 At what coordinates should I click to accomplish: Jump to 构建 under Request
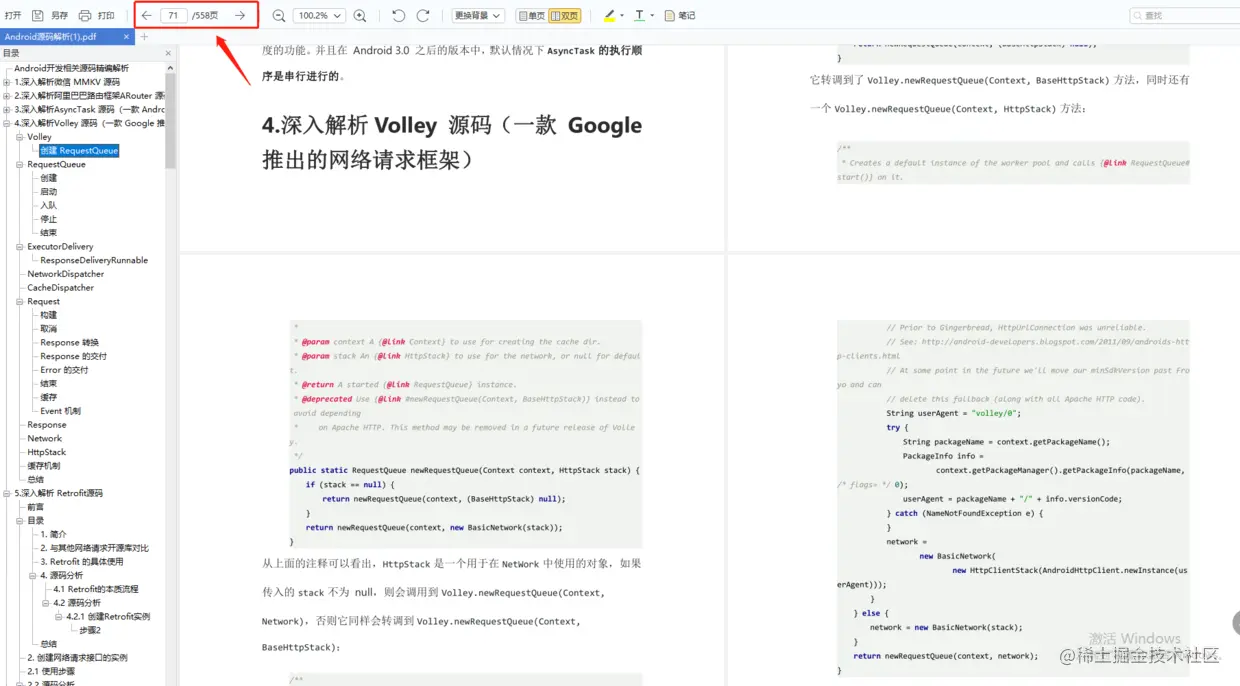coord(49,315)
